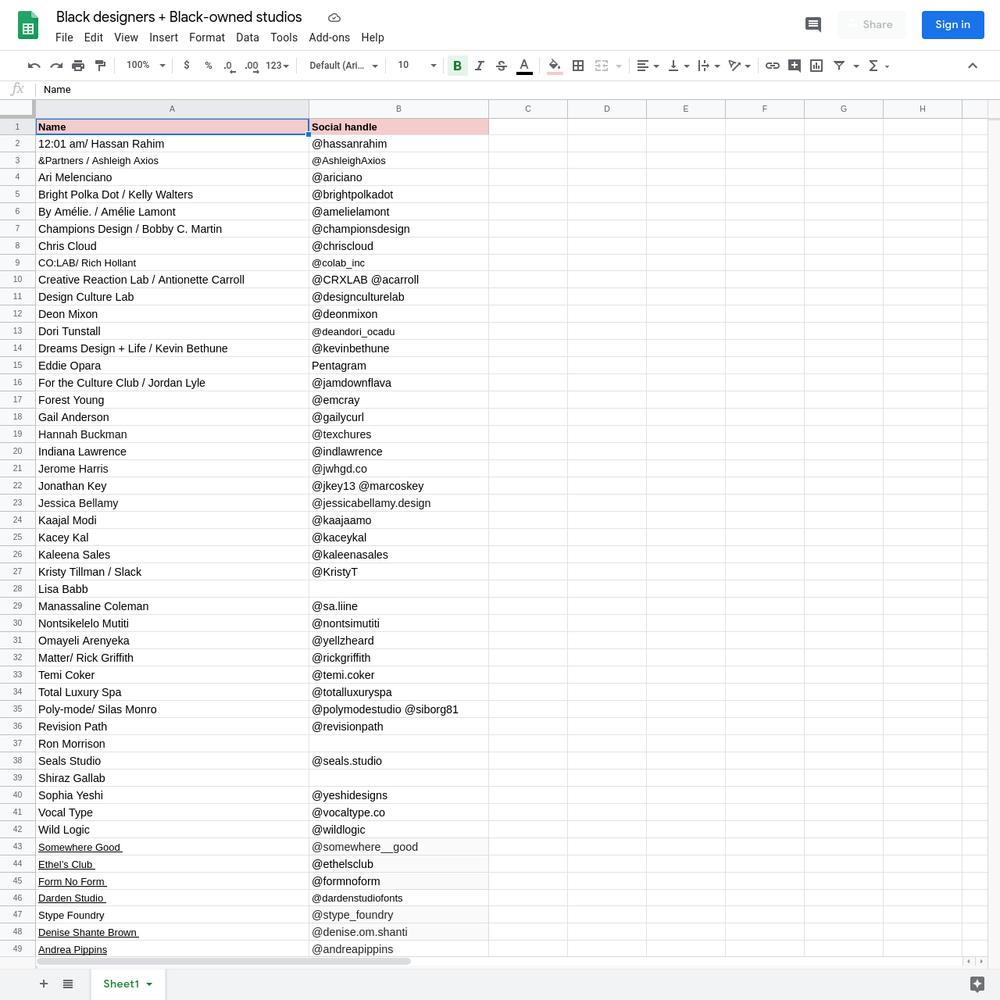Expand the Merge cells dropdown arrow
This screenshot has height=1000, width=1000.
619,66
